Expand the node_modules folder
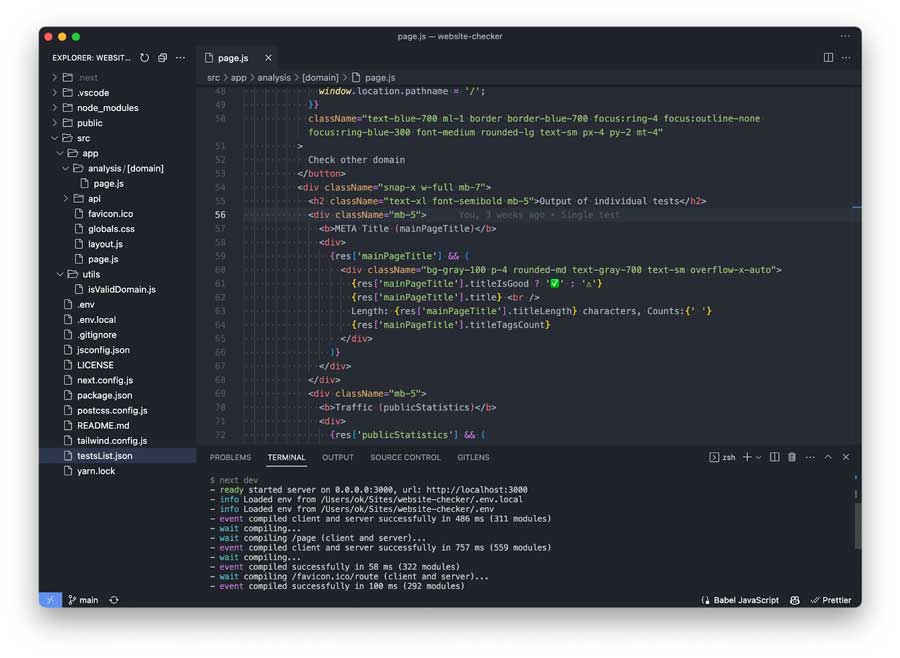 point(107,108)
